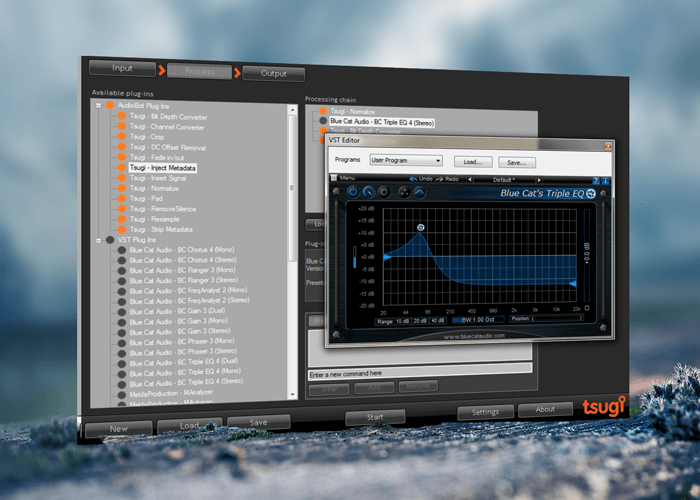Collapse the AudioBot Plug Ins group
700x500 pixels.
(x=99, y=105)
